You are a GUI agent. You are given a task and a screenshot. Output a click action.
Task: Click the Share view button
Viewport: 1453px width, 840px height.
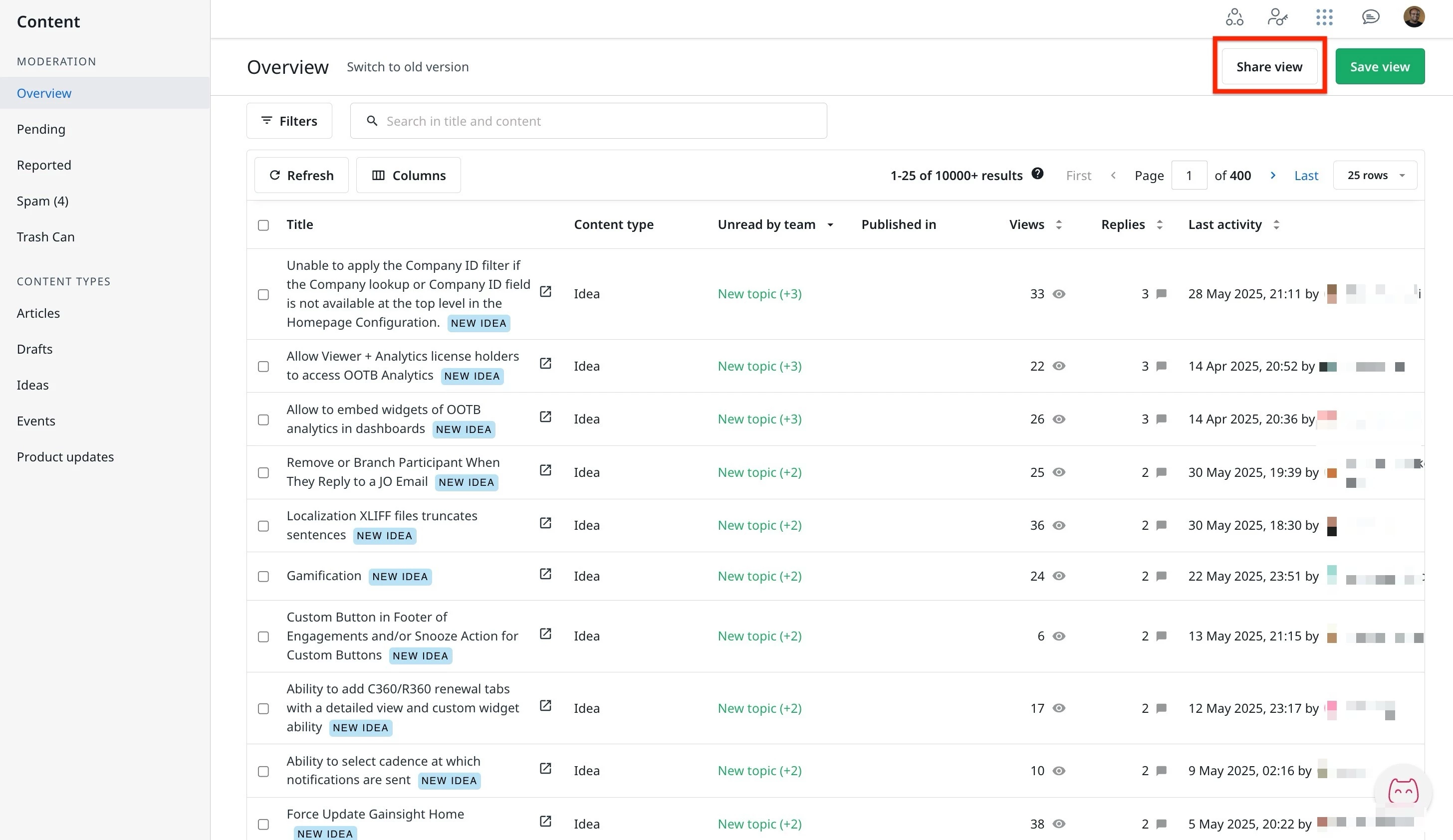(1269, 67)
